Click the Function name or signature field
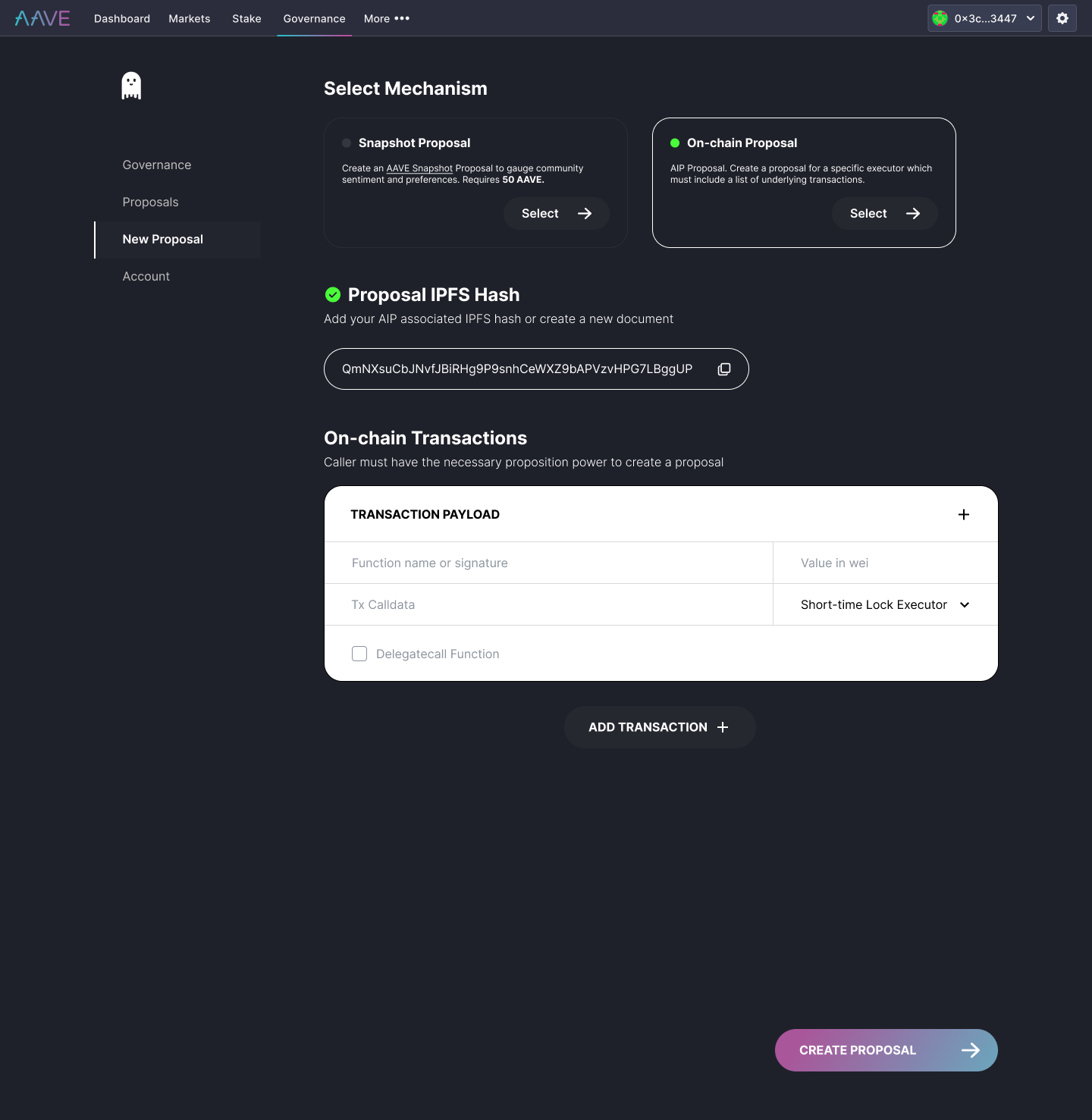Screen dimensions: 1092x1120 [x=549, y=563]
